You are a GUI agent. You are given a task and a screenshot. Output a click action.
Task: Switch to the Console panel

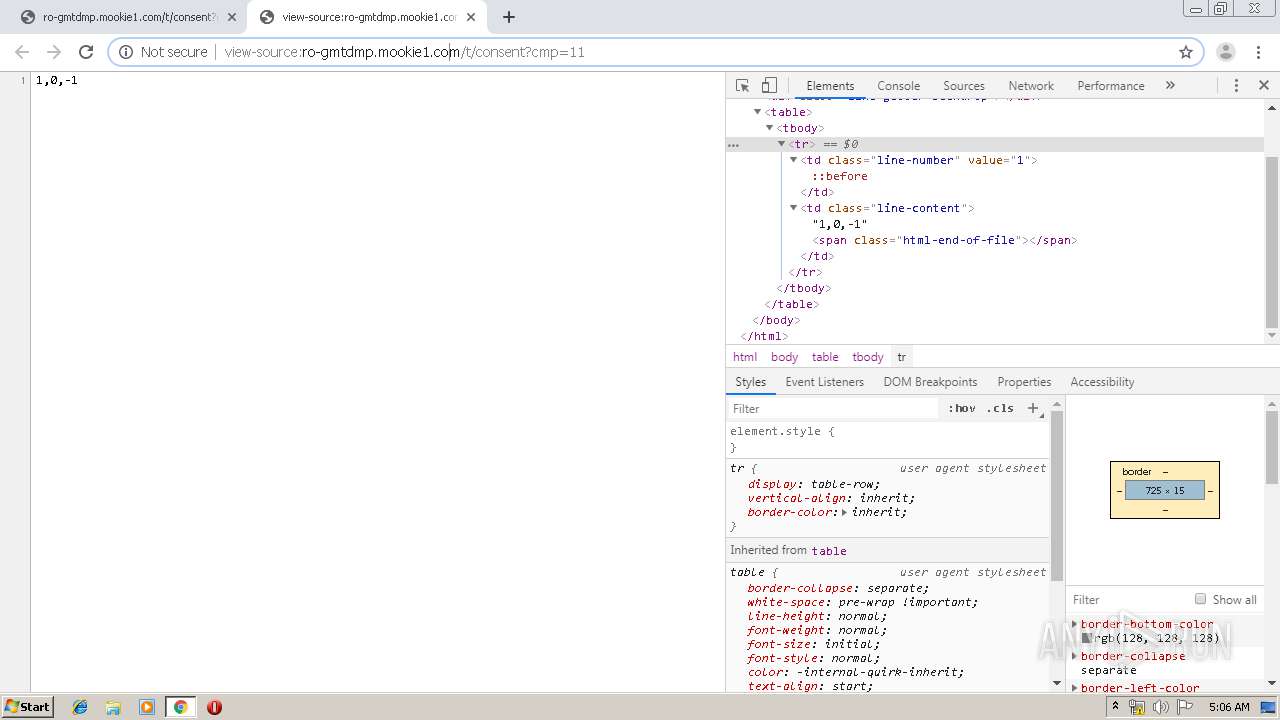[898, 86]
